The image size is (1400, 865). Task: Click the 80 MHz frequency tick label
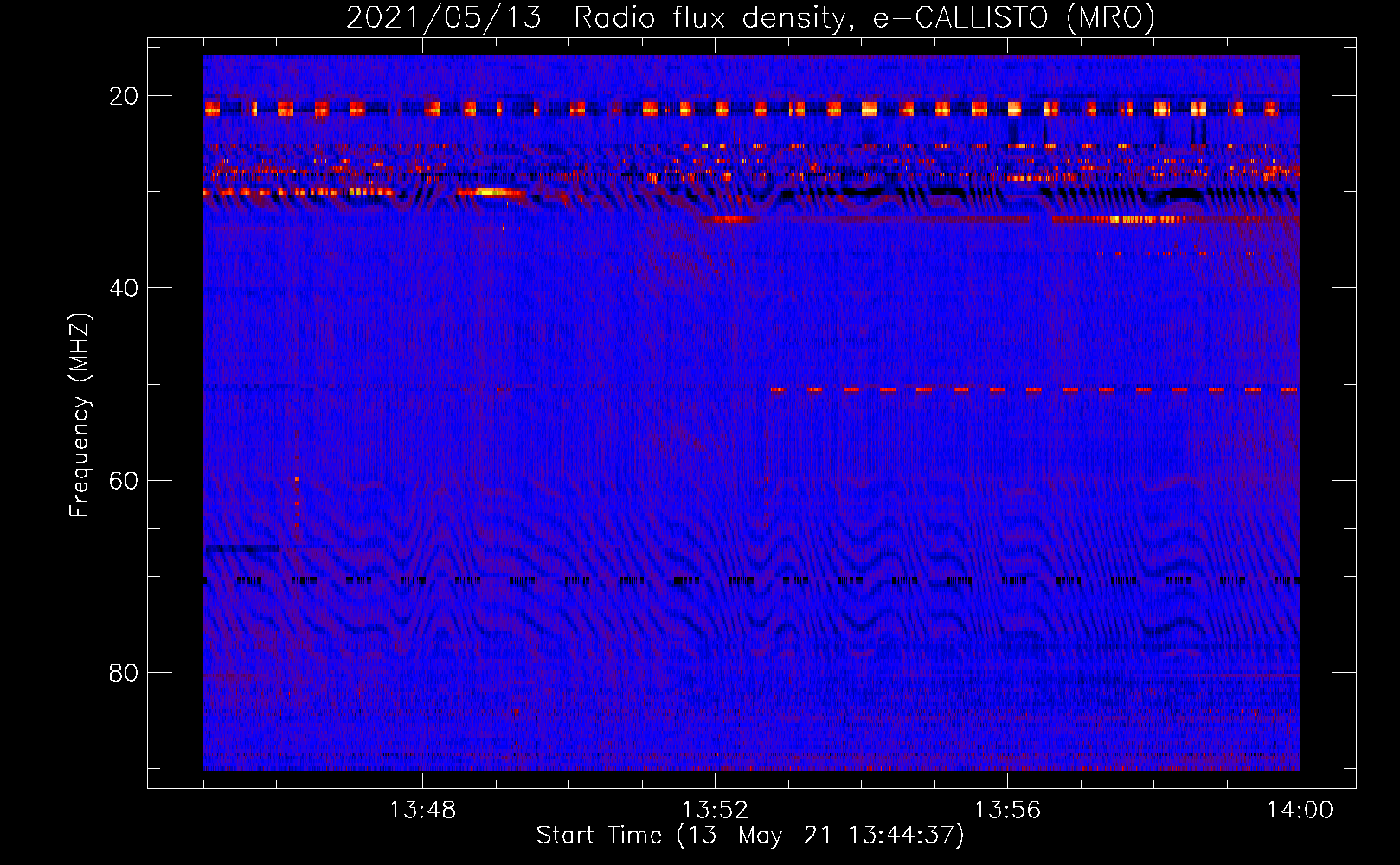click(x=124, y=673)
